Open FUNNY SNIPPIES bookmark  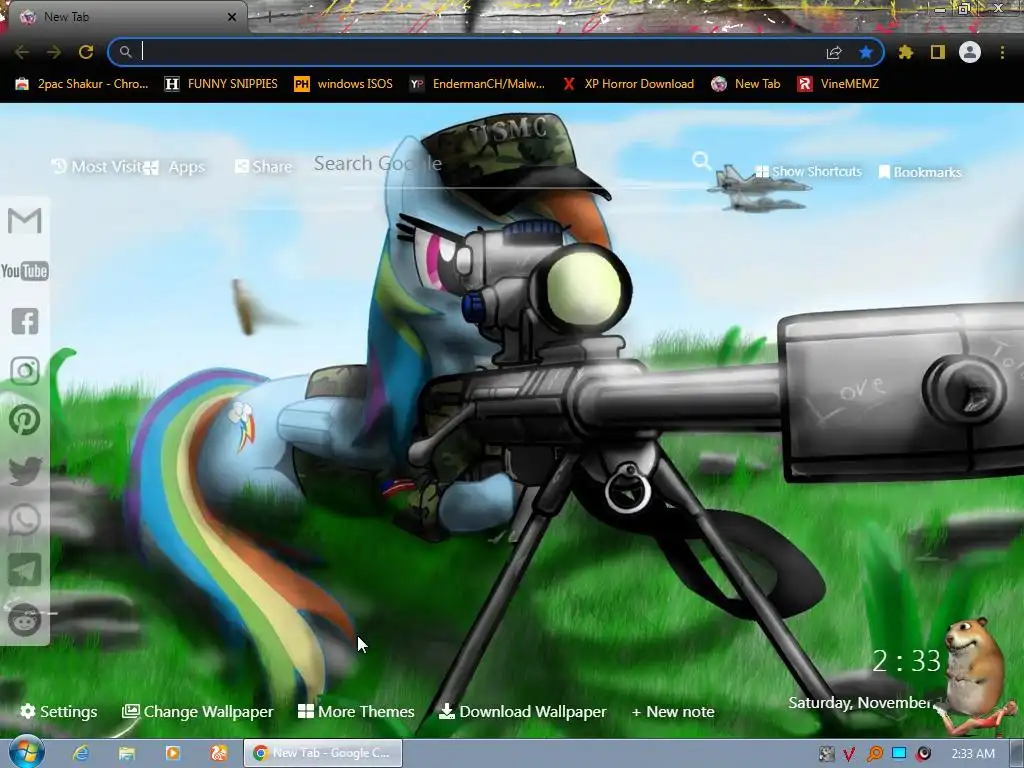click(x=221, y=84)
